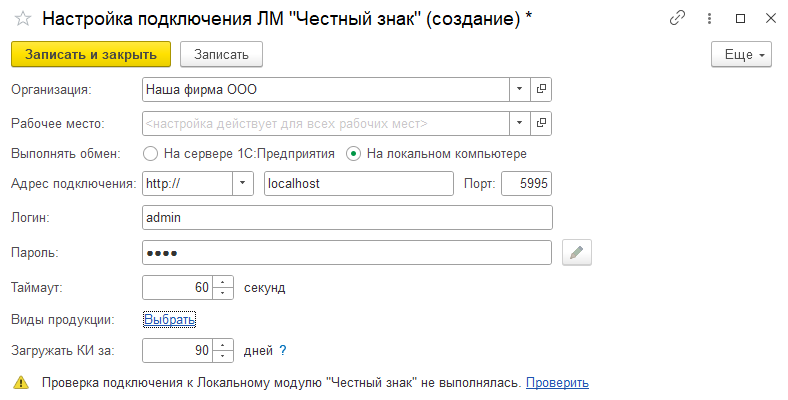
Task: Open Организация record with open icon
Action: [x=541, y=89]
